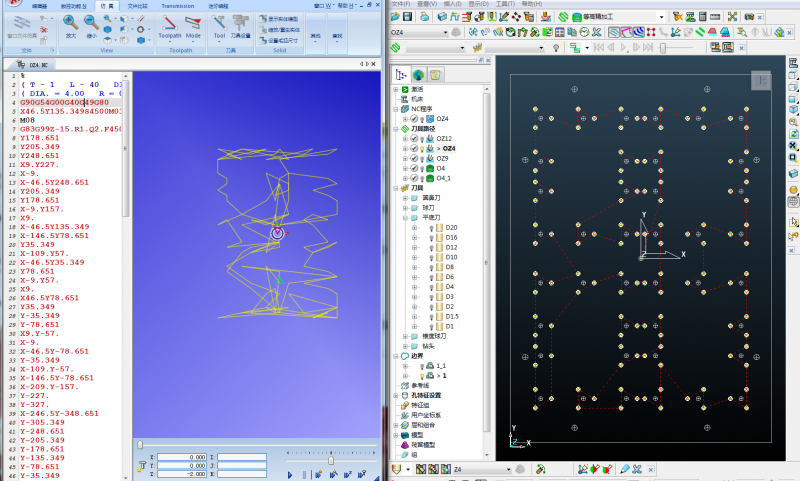
Task: Click the zoom/regenerate solid button in Solid group
Action: 279,30
